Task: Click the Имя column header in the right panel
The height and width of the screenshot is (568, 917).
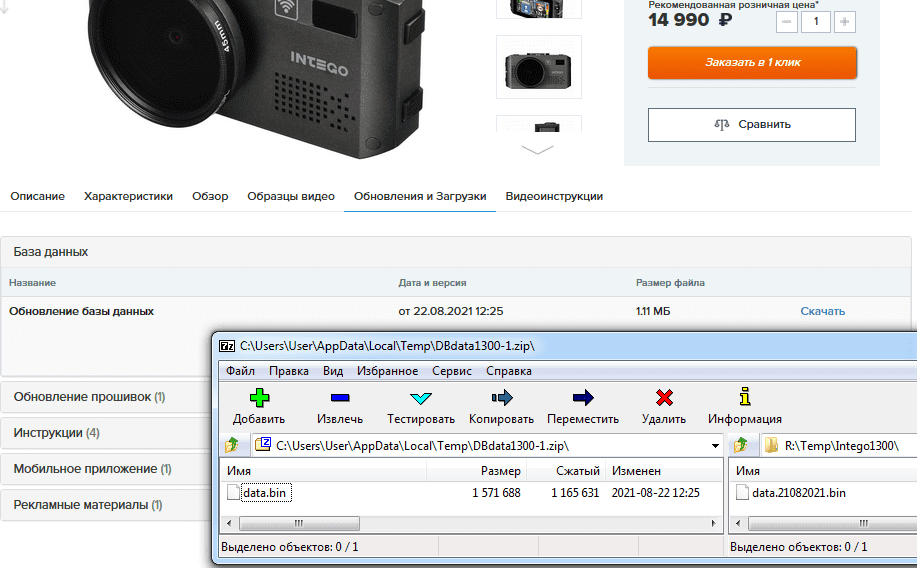Action: (823, 471)
